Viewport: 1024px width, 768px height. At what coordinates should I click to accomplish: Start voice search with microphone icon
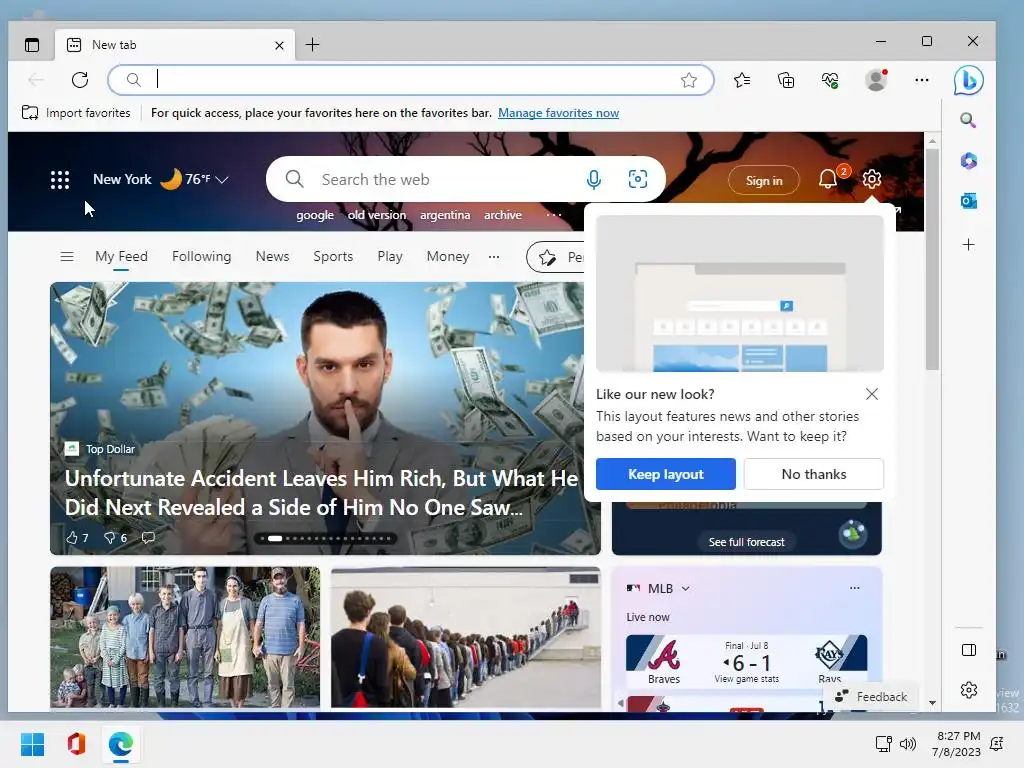tap(594, 180)
